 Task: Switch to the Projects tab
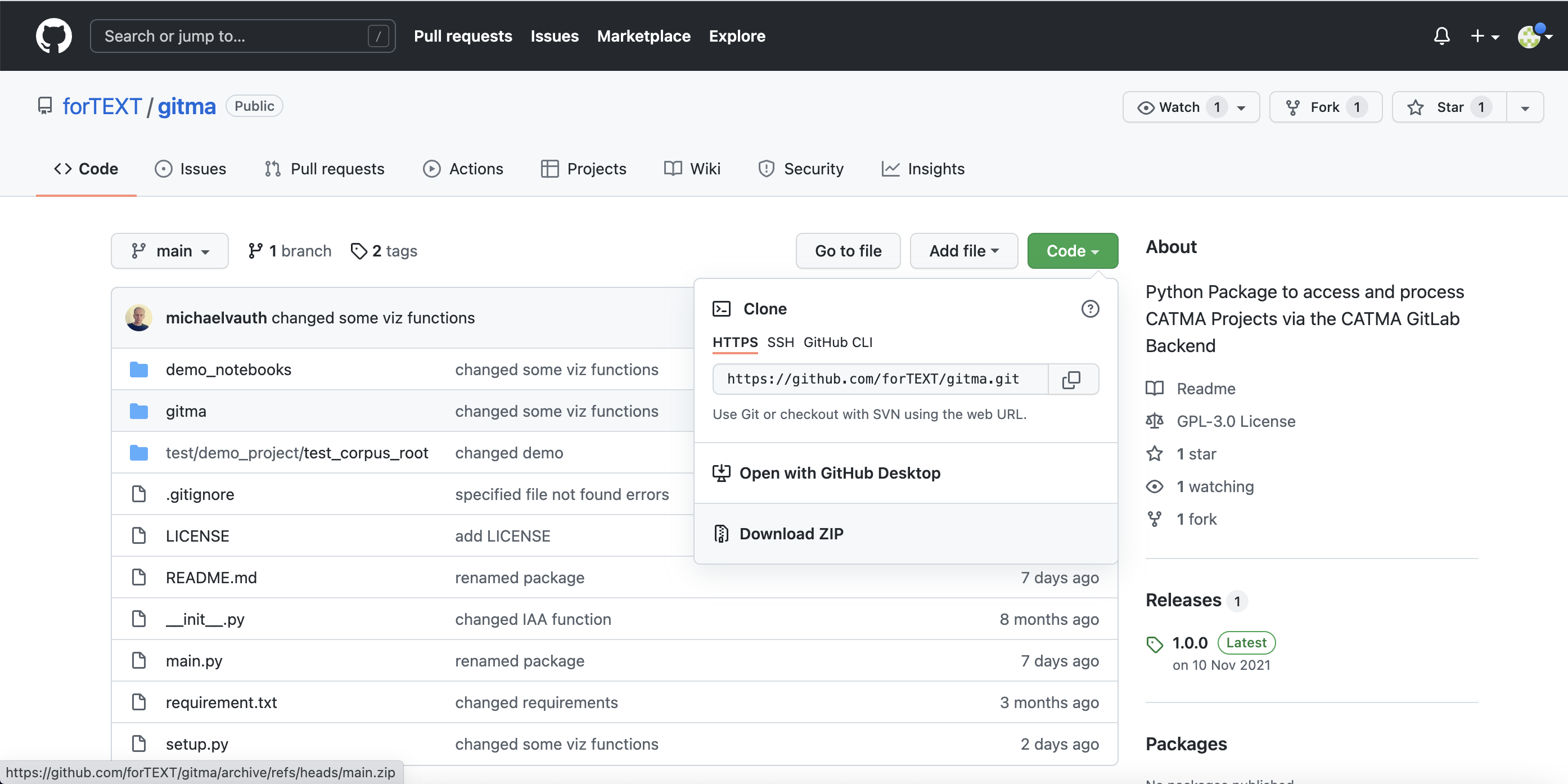583,169
